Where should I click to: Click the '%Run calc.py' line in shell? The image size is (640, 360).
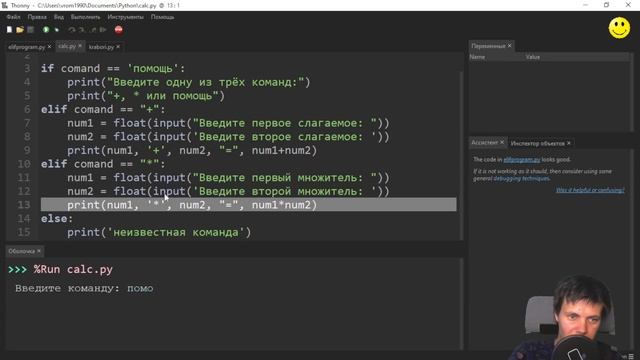[73, 270]
